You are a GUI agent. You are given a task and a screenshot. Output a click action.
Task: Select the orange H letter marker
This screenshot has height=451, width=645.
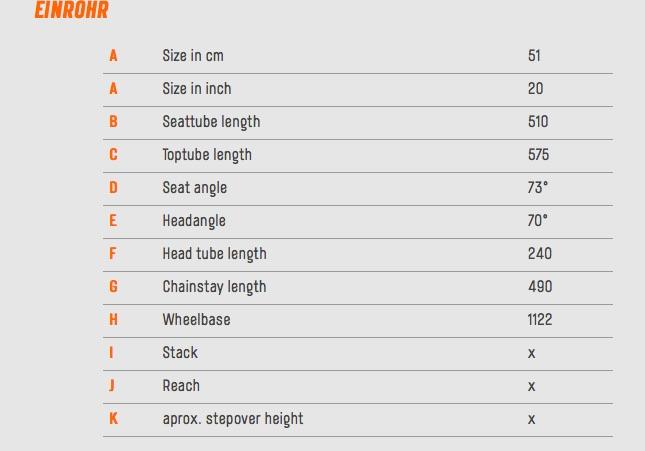(x=114, y=319)
